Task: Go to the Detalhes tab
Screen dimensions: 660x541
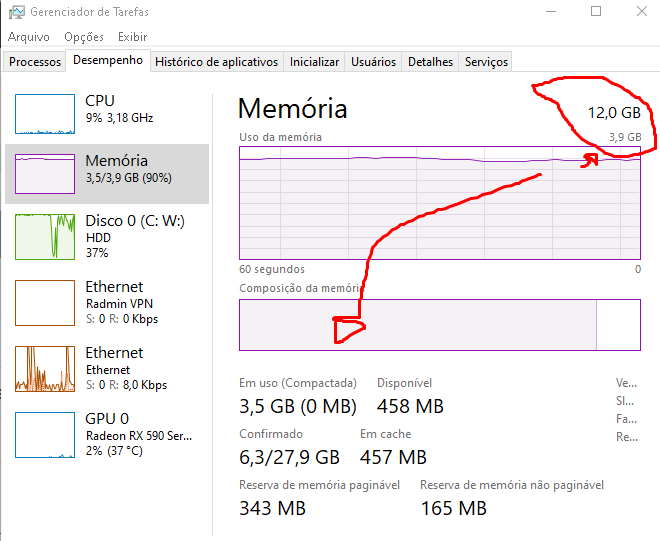Action: [x=430, y=62]
